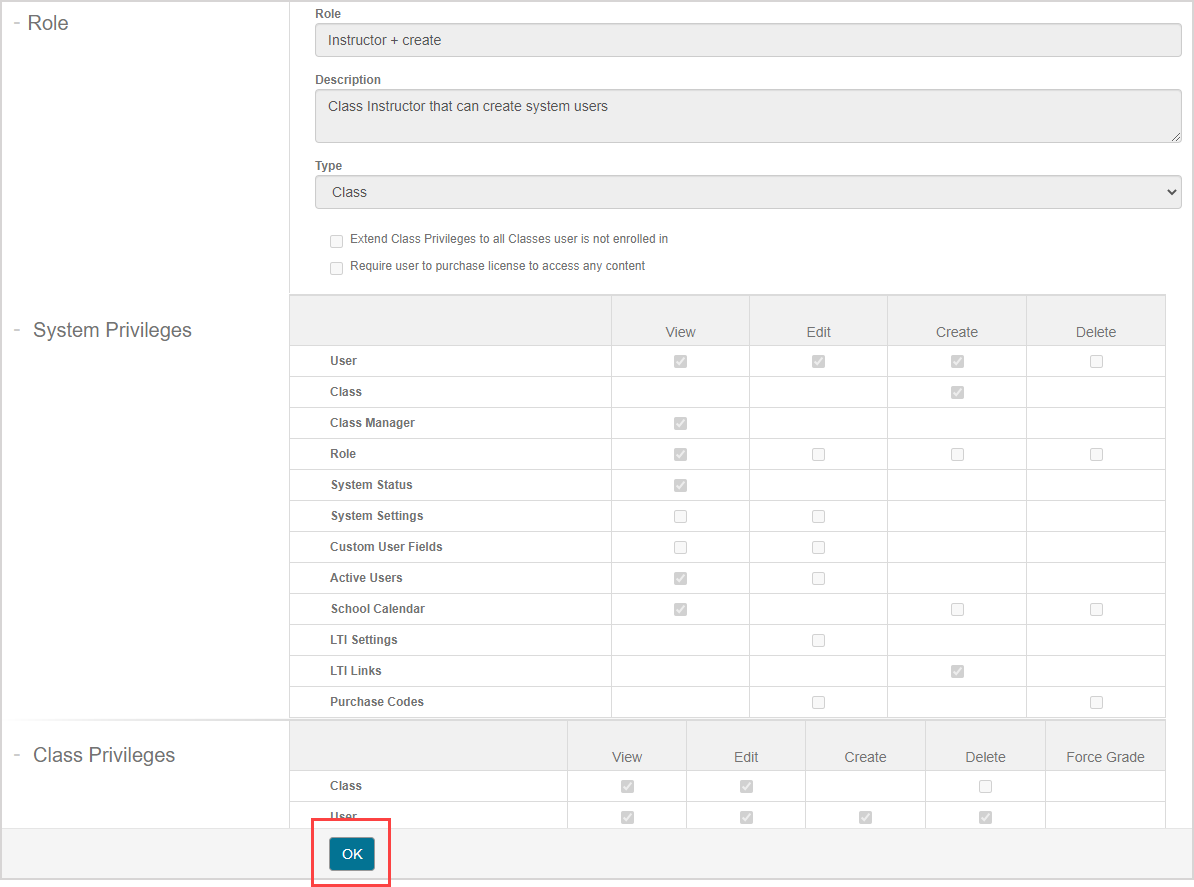Toggle School Calendar Delete checkbox
The image size is (1194, 887).
click(1096, 609)
